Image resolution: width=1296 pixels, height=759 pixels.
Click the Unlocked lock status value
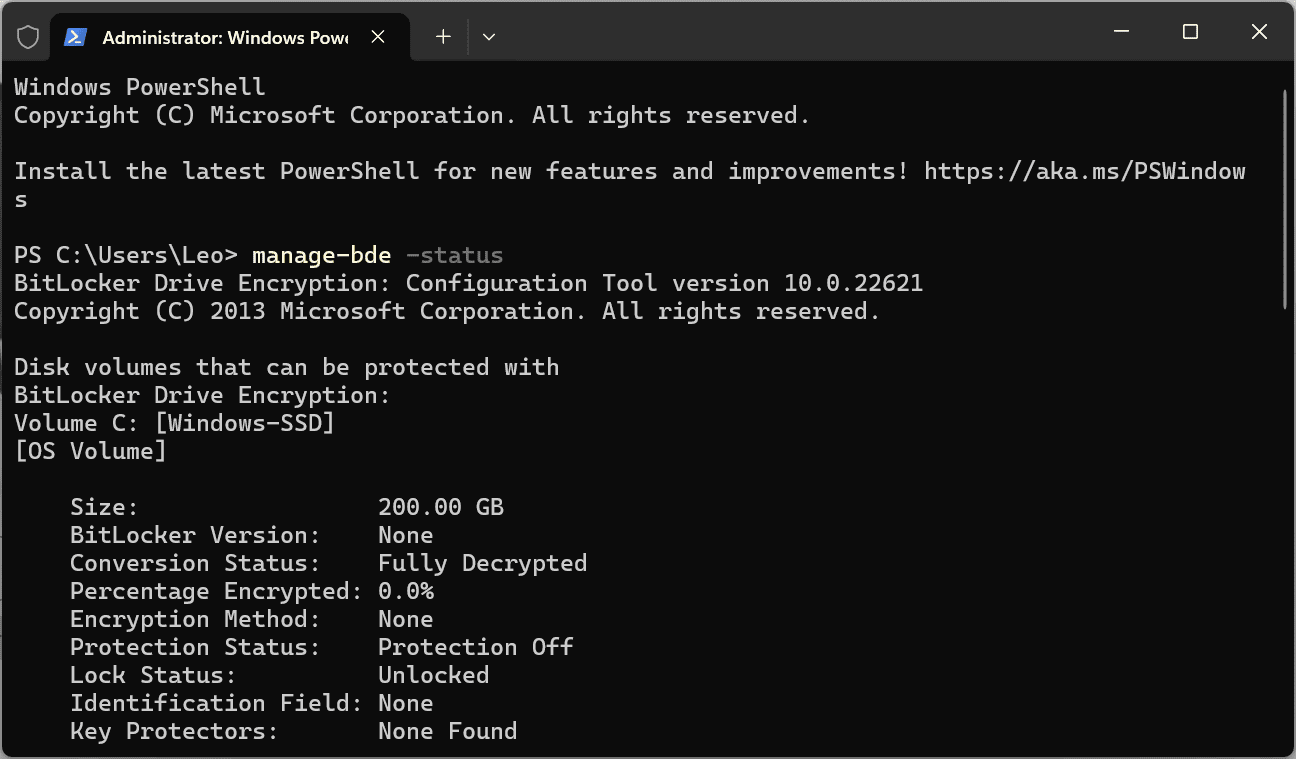click(433, 675)
